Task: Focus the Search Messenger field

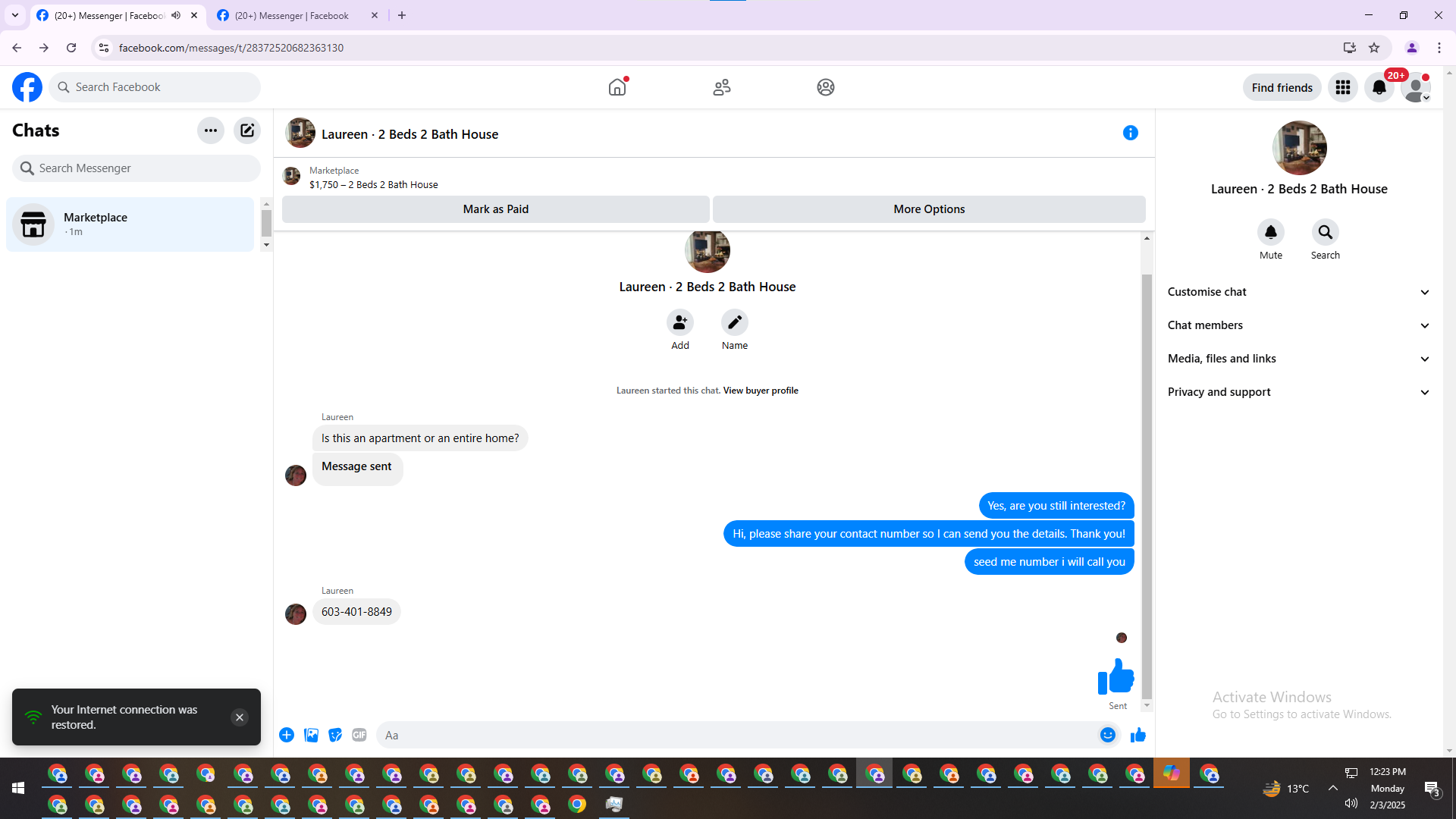Action: pos(136,168)
